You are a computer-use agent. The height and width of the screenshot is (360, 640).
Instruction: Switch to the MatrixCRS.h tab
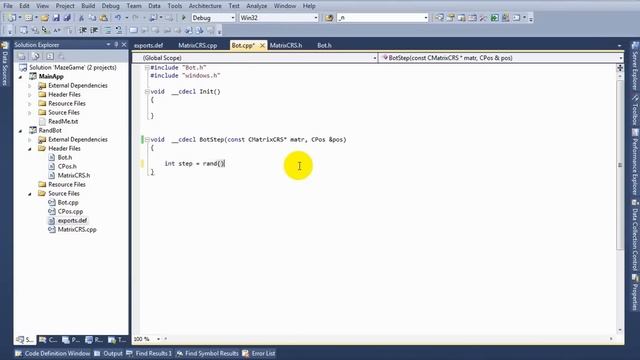(x=286, y=45)
